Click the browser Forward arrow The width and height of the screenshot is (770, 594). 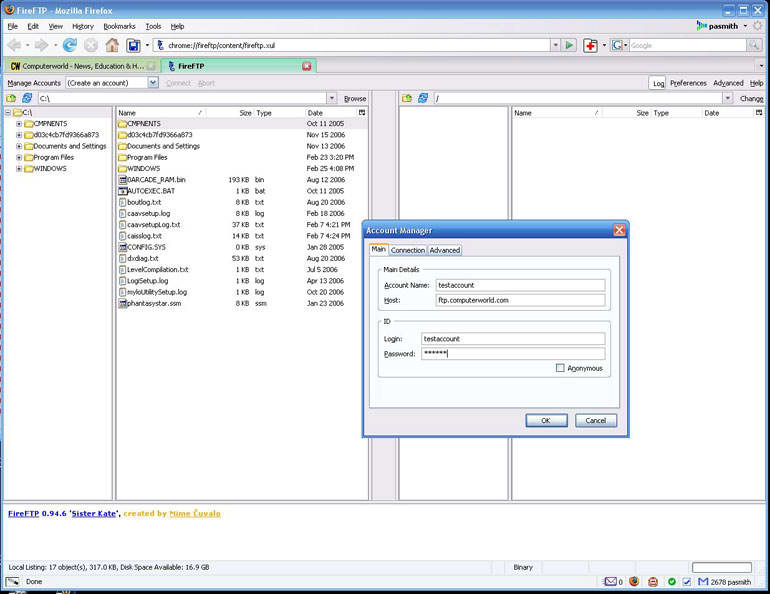[x=41, y=45]
